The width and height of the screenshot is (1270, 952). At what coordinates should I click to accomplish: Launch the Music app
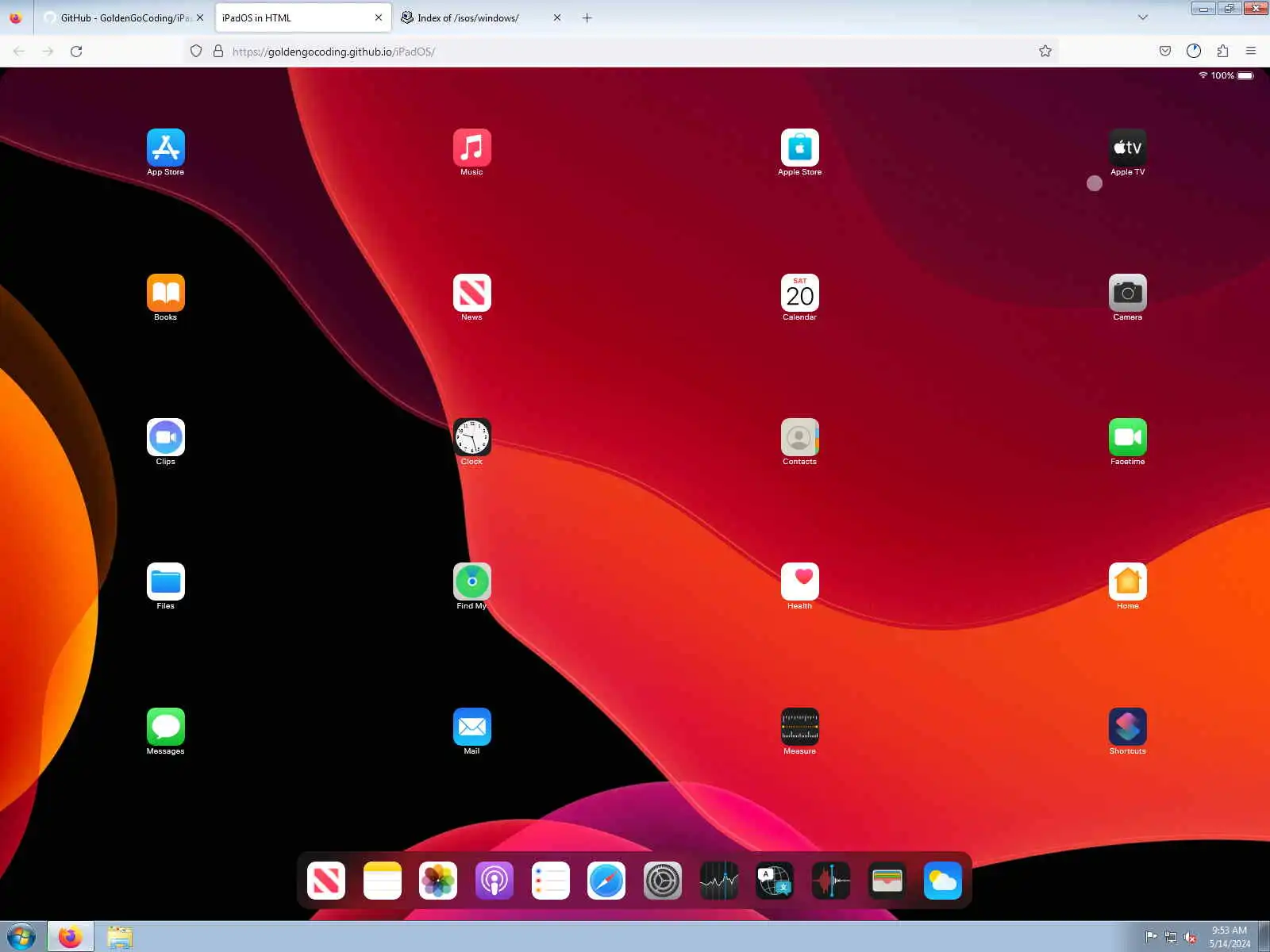pyautogui.click(x=472, y=148)
